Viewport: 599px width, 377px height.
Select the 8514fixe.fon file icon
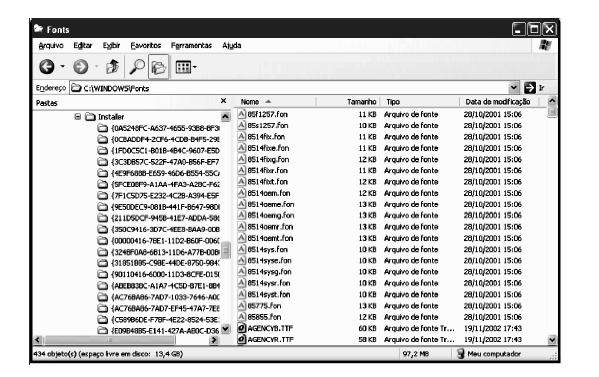tap(241, 147)
